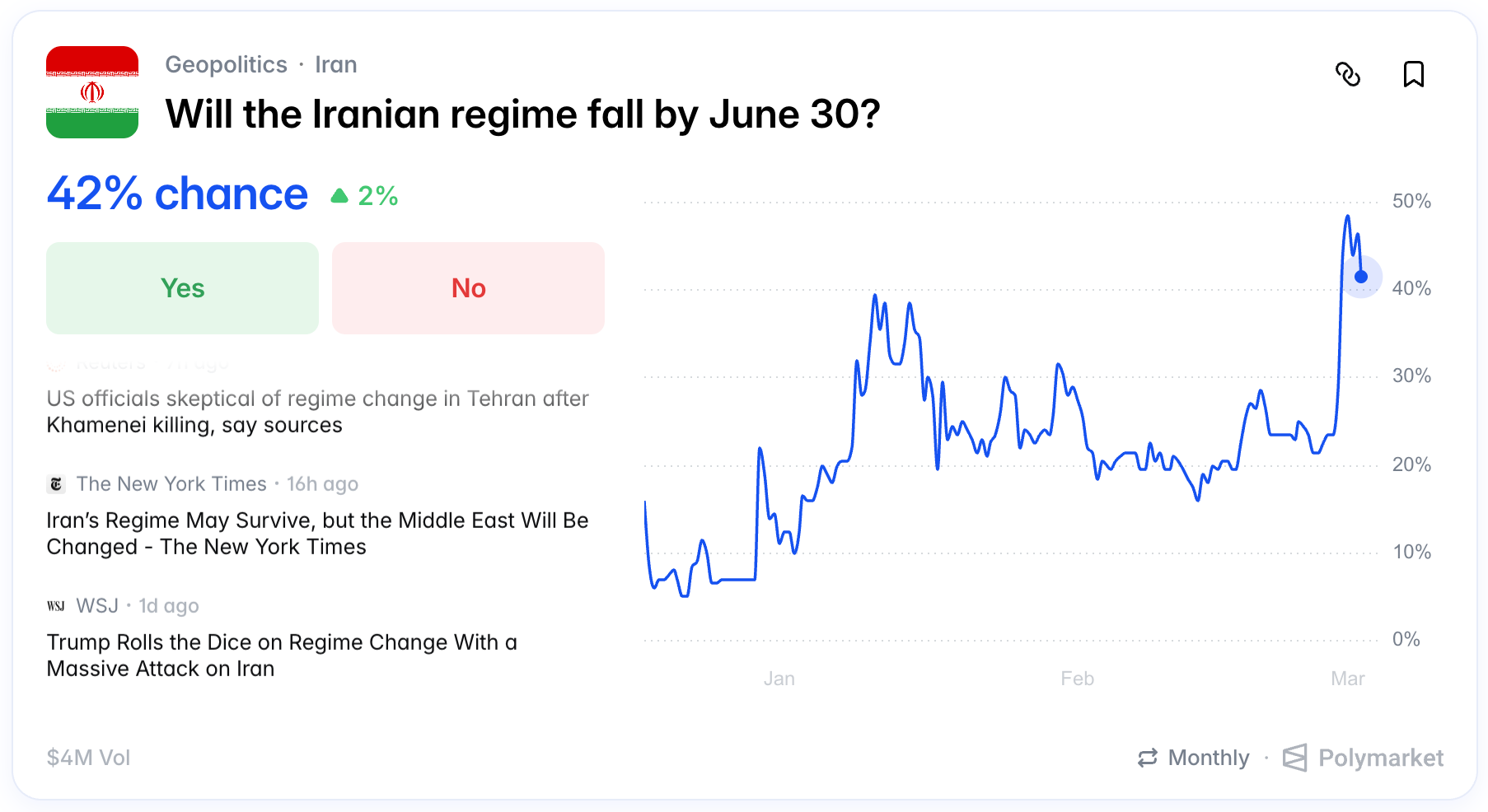Select the Yes outcome button
The height and width of the screenshot is (812, 1488).
point(182,288)
